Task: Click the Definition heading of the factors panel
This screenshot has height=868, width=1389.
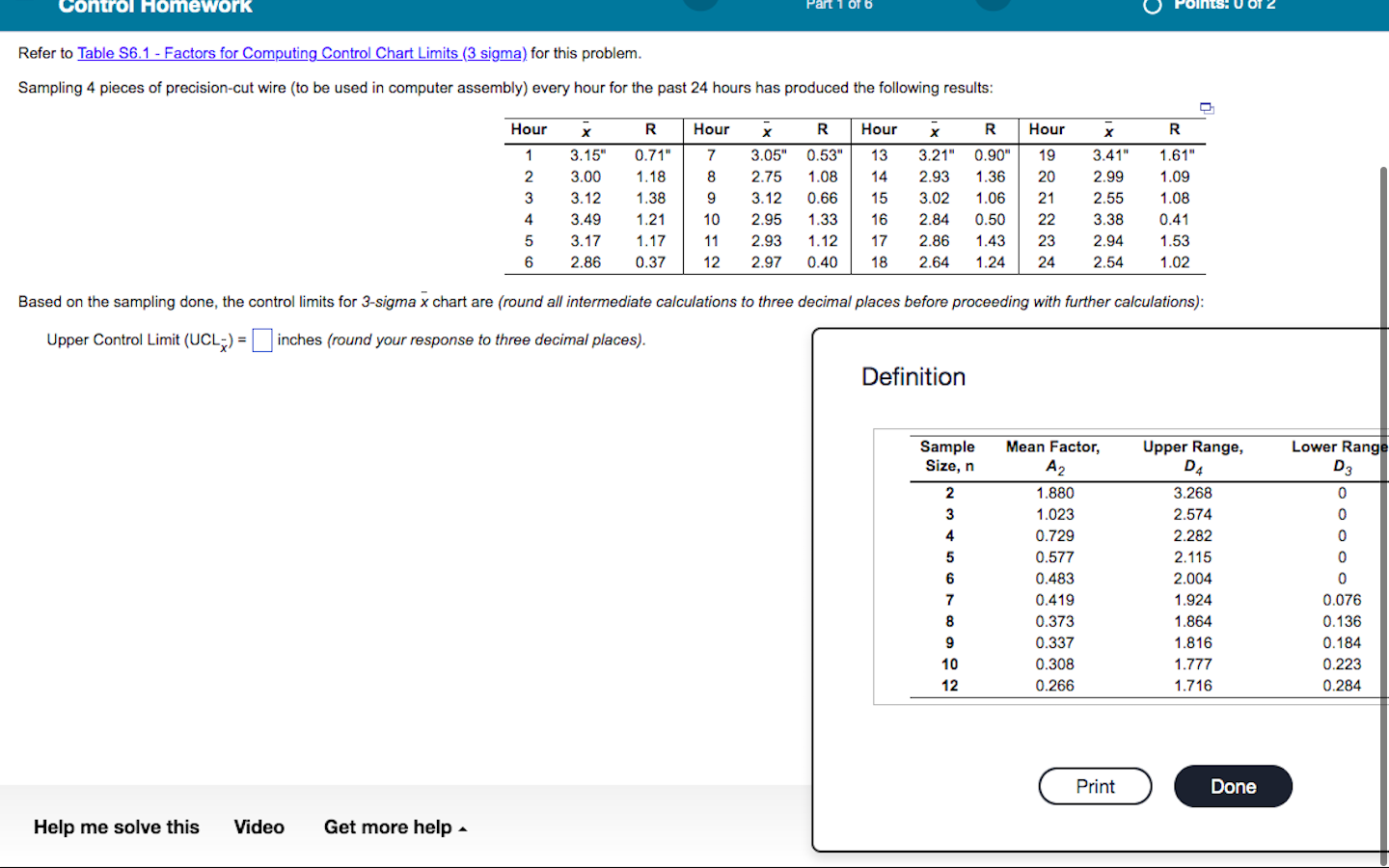Action: (912, 376)
